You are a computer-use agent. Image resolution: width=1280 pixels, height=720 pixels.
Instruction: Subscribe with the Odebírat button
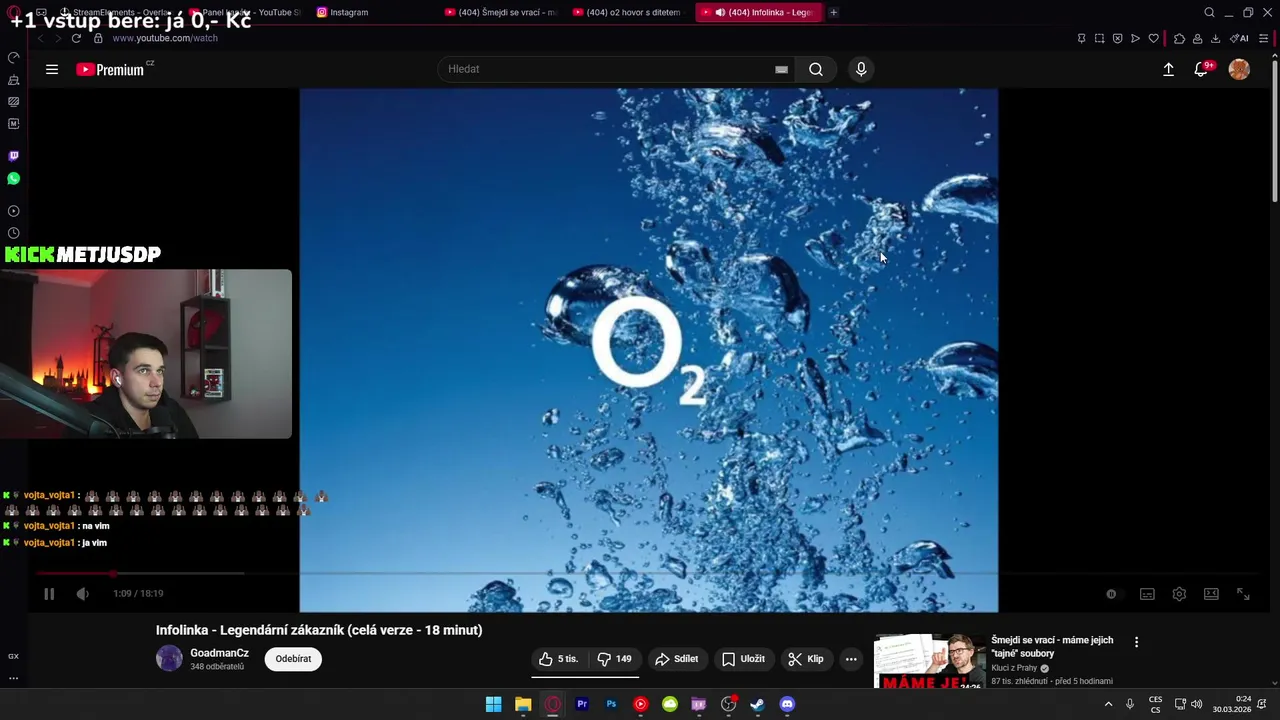click(293, 659)
